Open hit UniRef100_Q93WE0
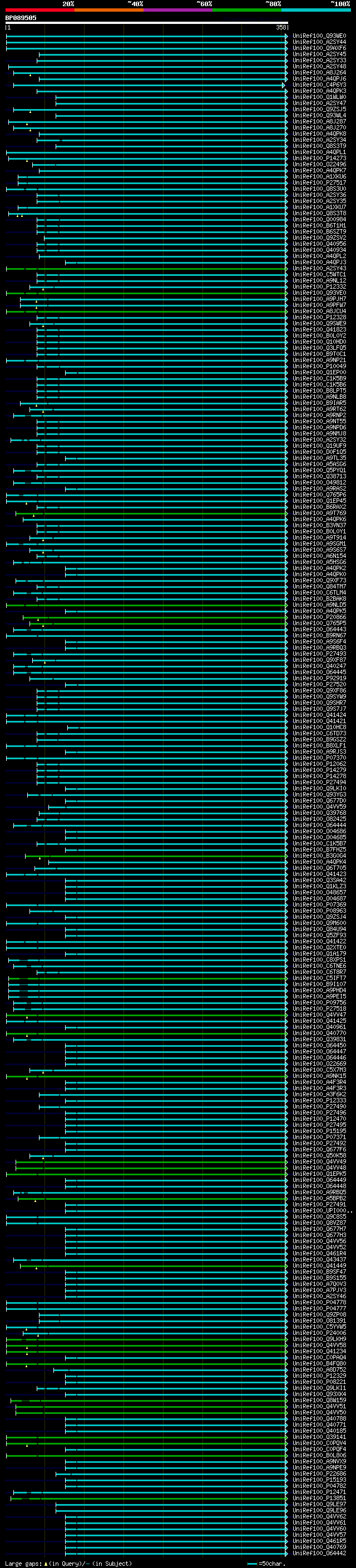The width and height of the screenshot is (356, 1568). click(x=319, y=36)
